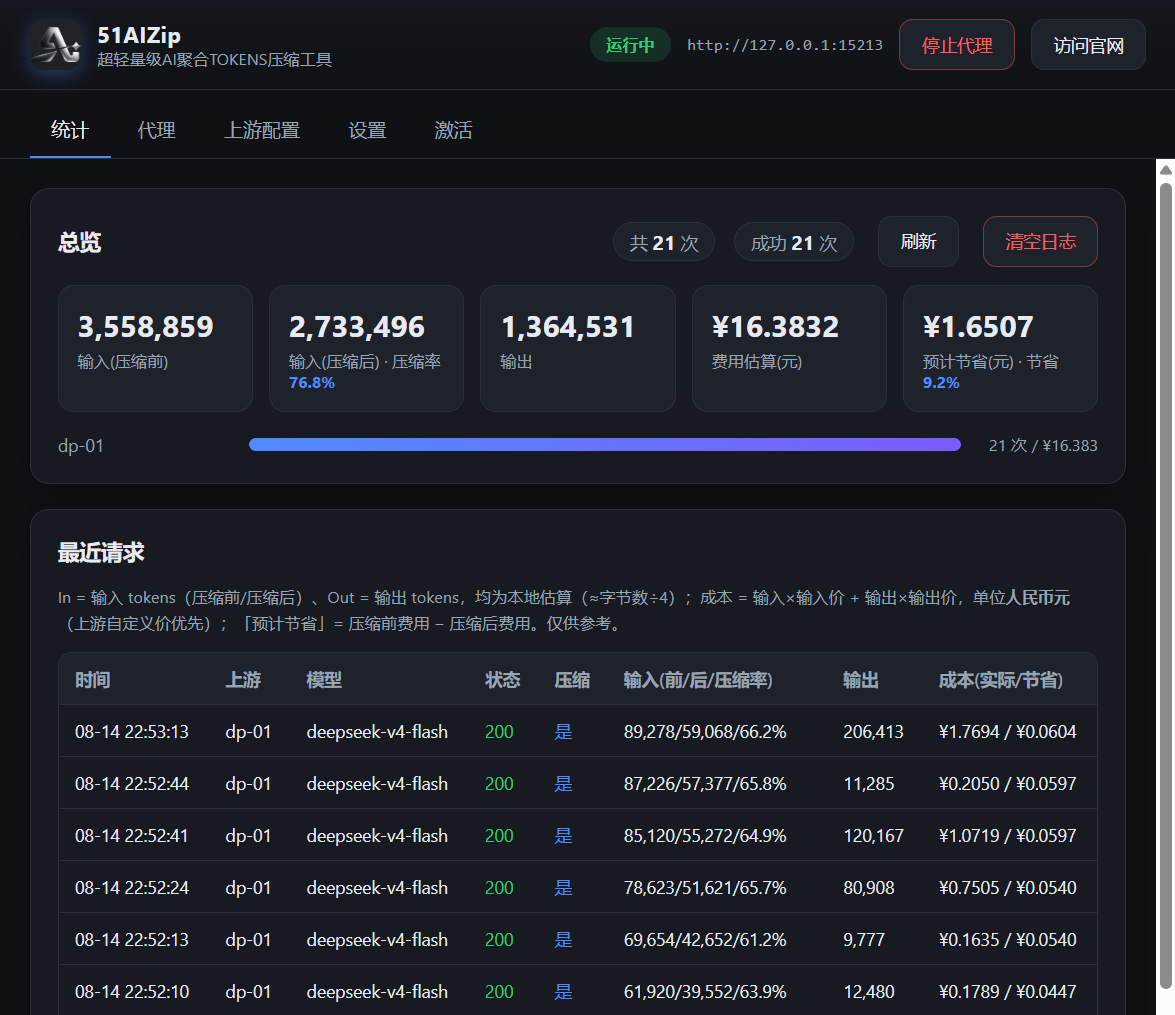Click the 9,777 output cell
The image size is (1175, 1015).
864,939
